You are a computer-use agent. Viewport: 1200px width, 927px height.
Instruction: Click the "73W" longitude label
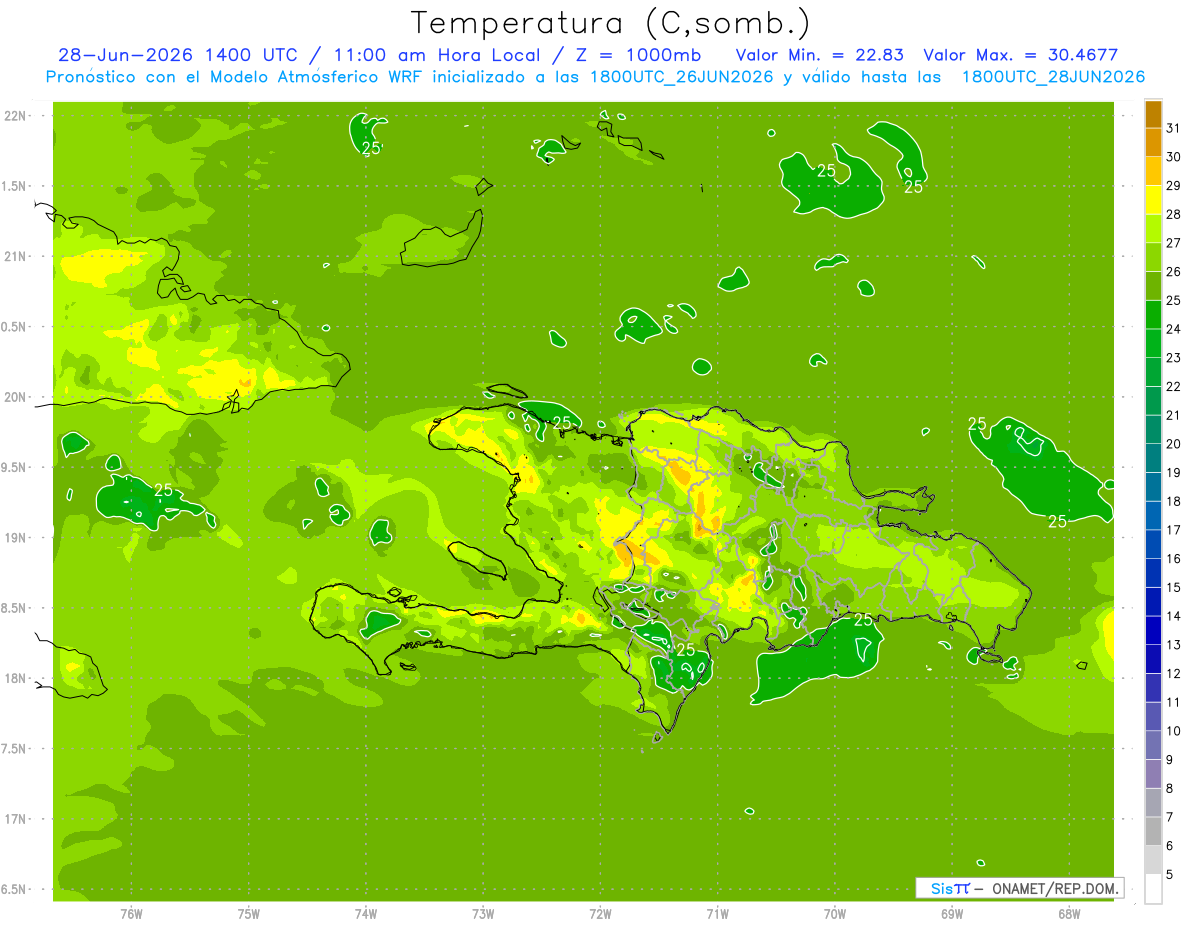pos(483,913)
